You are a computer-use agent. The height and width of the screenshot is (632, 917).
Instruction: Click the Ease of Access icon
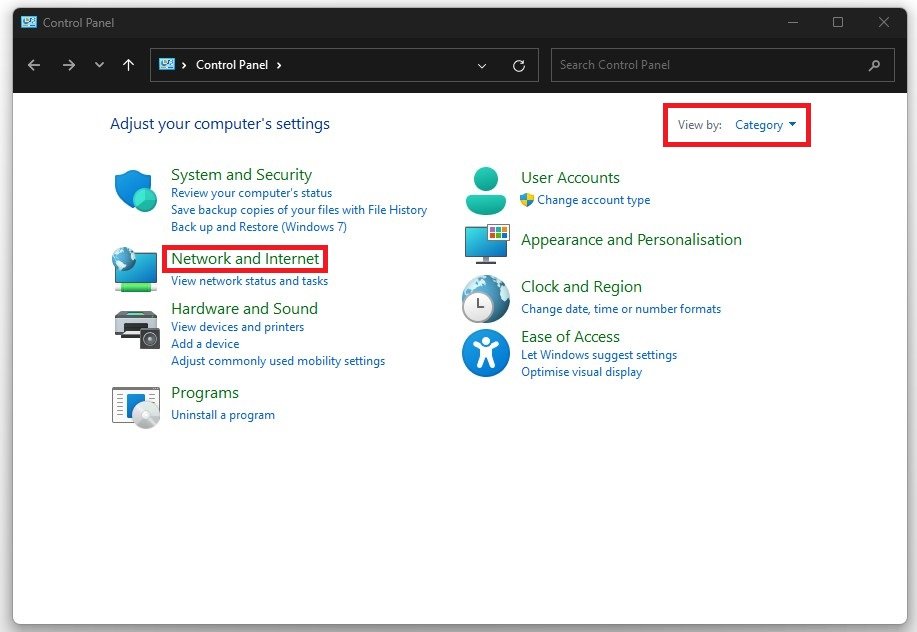(x=486, y=352)
